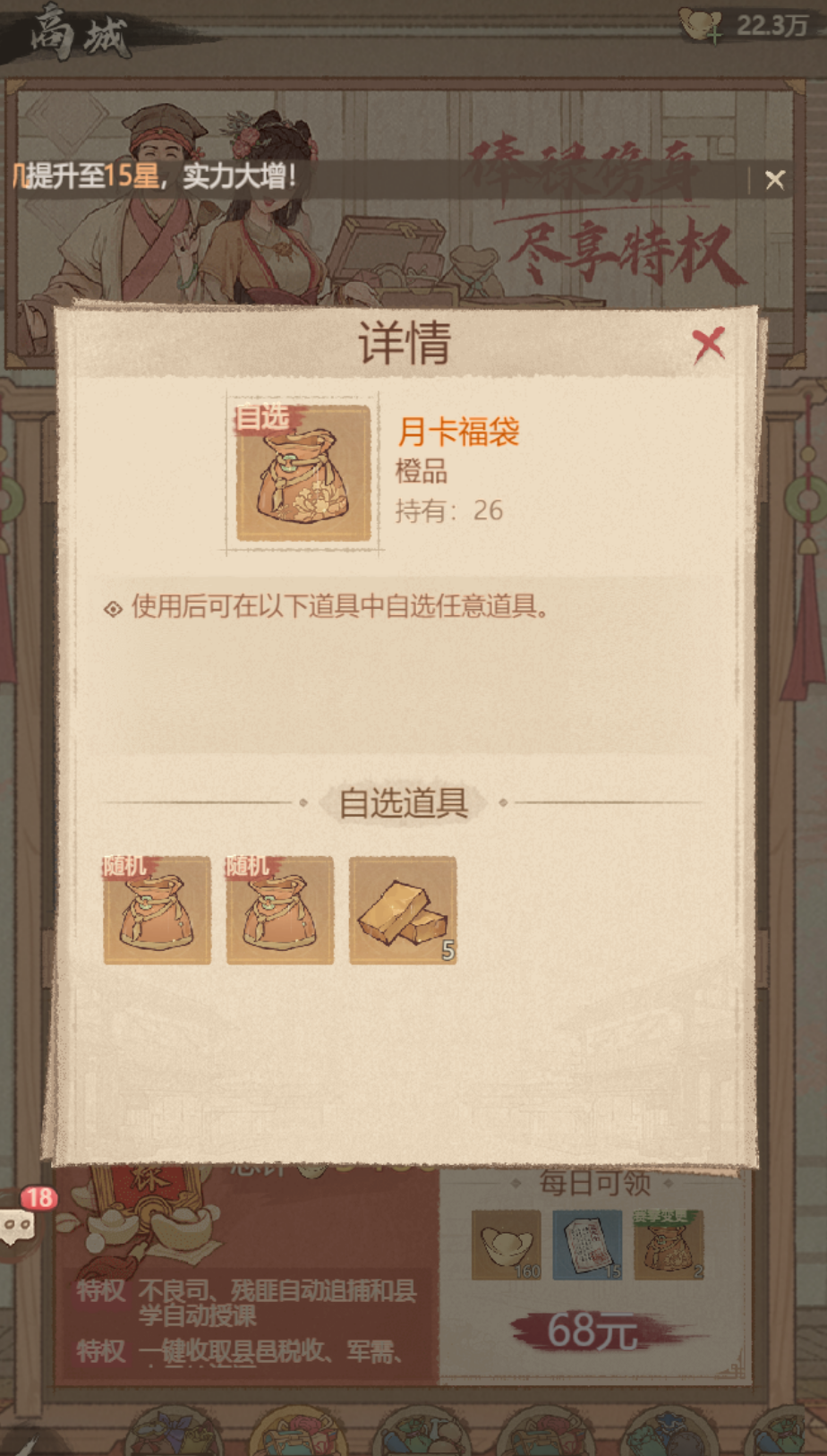View the lucky bag daily reward
Screen dimensions: 827x1456
669,1245
